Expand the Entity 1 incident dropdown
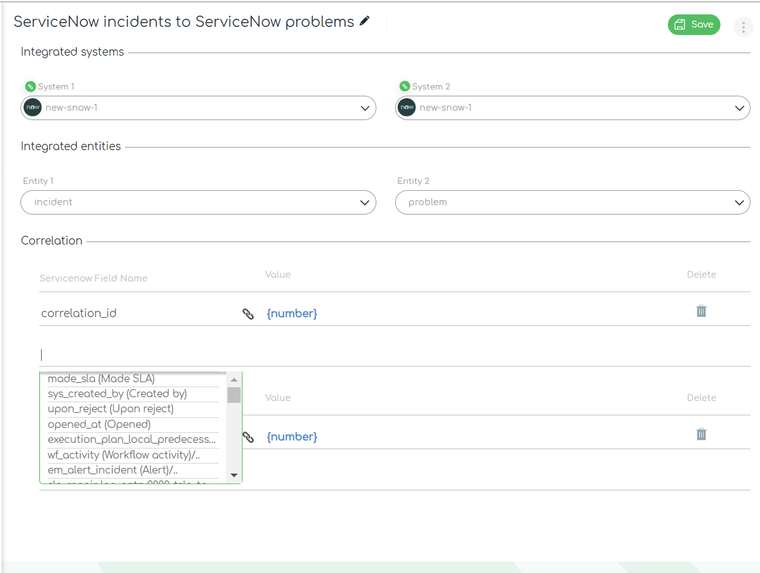 pyautogui.click(x=198, y=202)
